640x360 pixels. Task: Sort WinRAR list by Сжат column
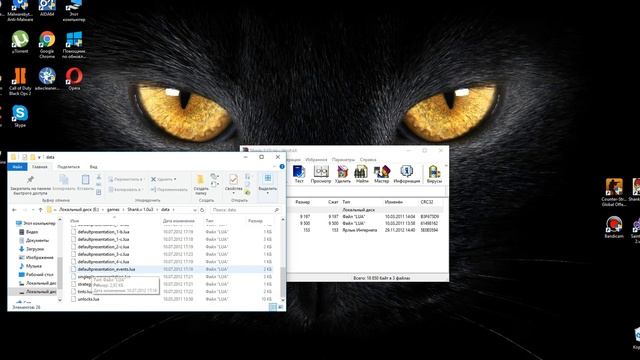coord(333,202)
